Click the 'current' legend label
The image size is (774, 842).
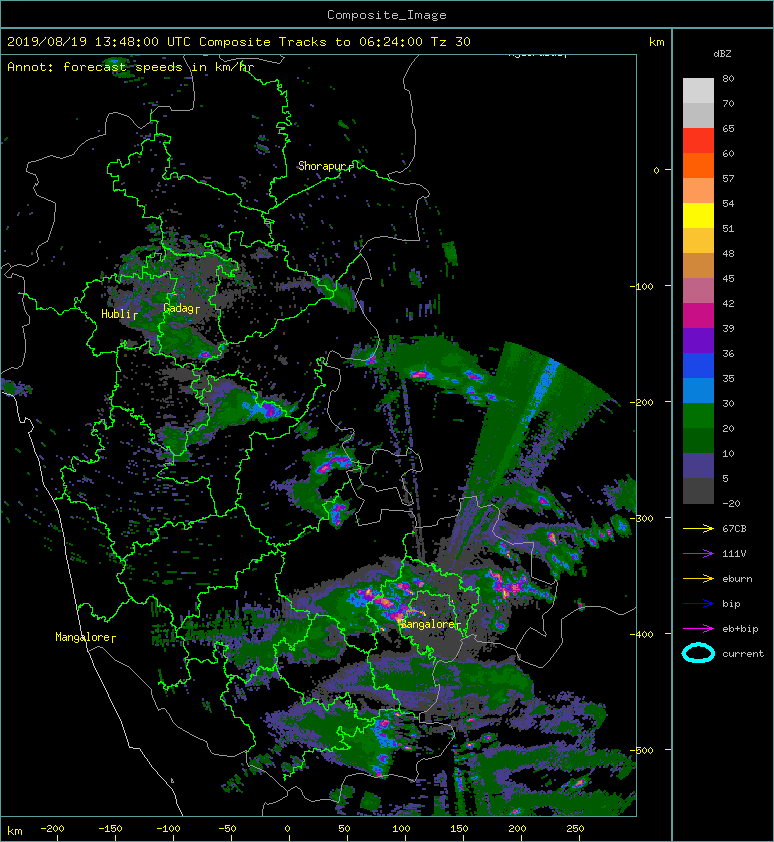pos(743,654)
